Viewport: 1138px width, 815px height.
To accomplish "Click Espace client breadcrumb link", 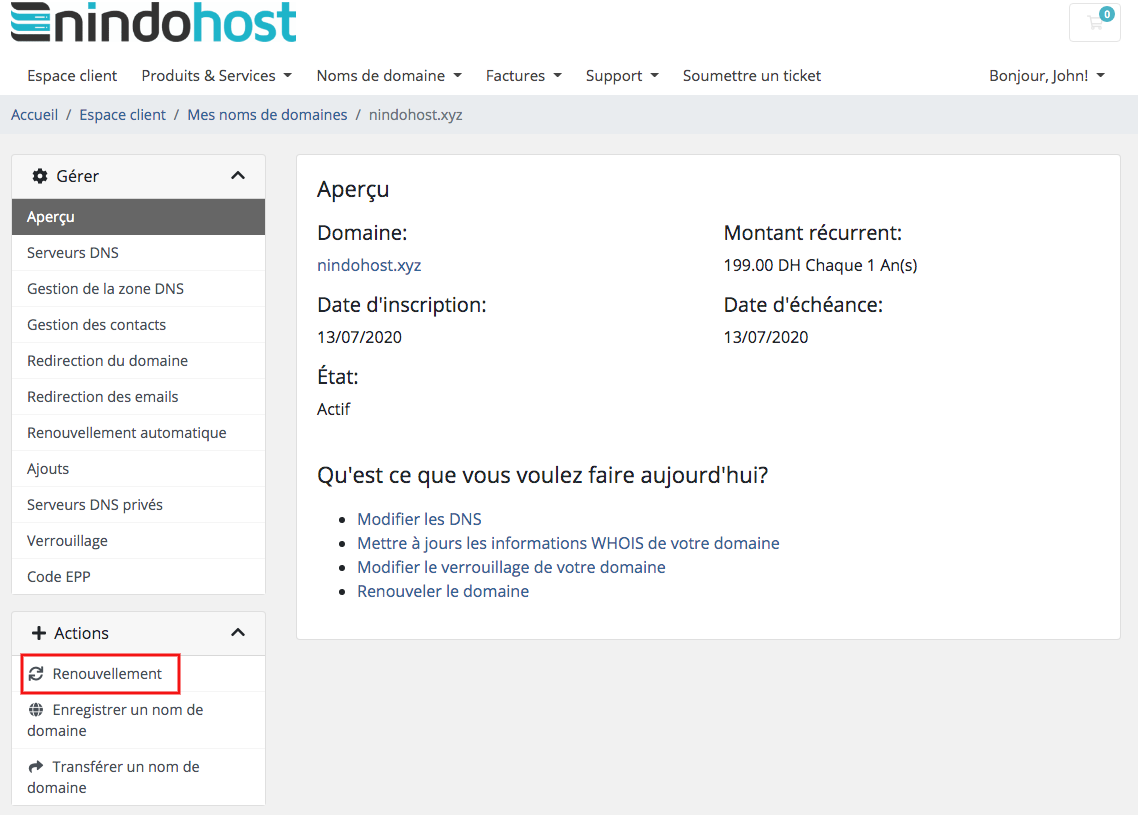I will coord(123,115).
